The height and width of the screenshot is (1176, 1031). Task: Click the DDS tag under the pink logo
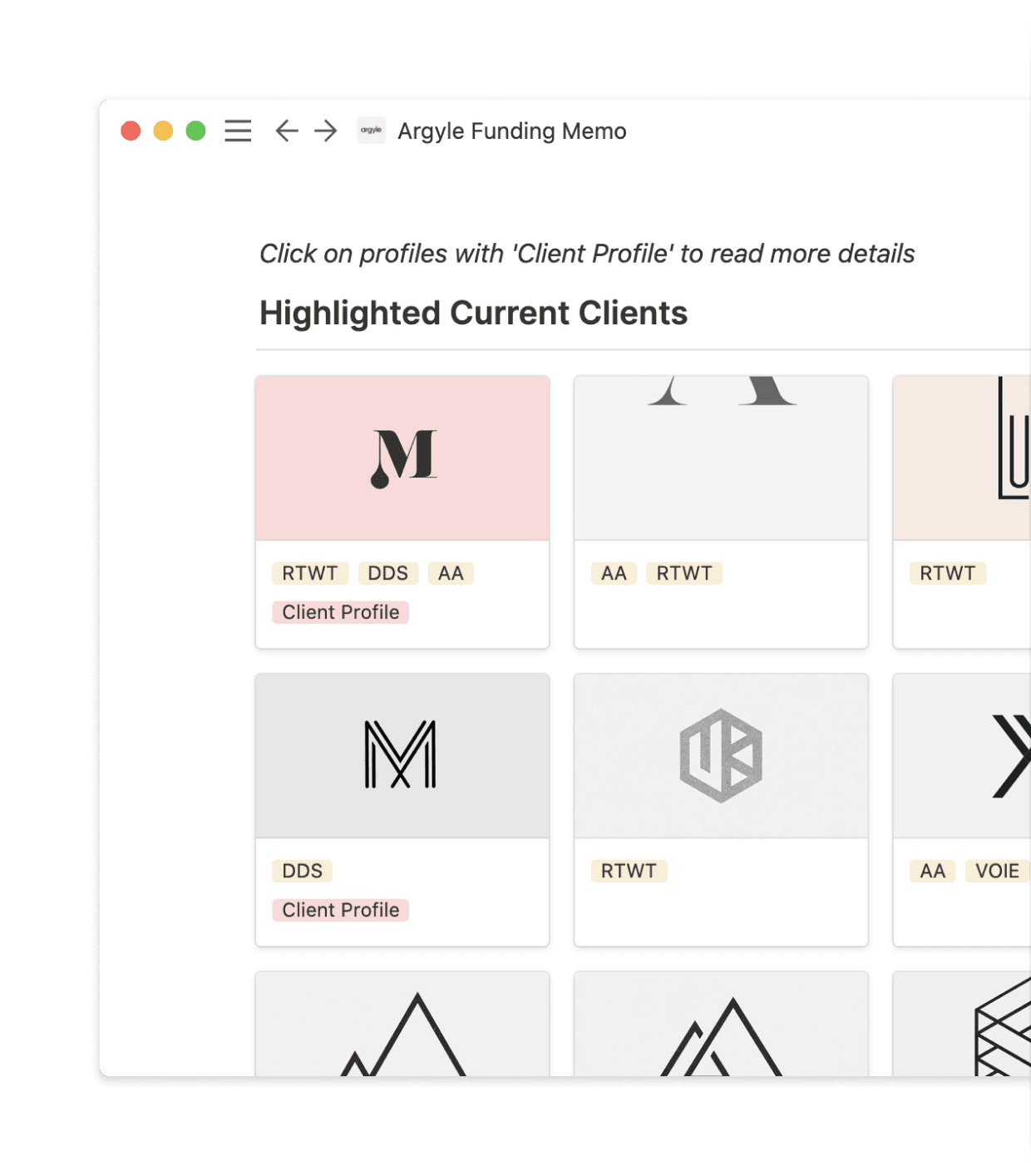click(387, 573)
